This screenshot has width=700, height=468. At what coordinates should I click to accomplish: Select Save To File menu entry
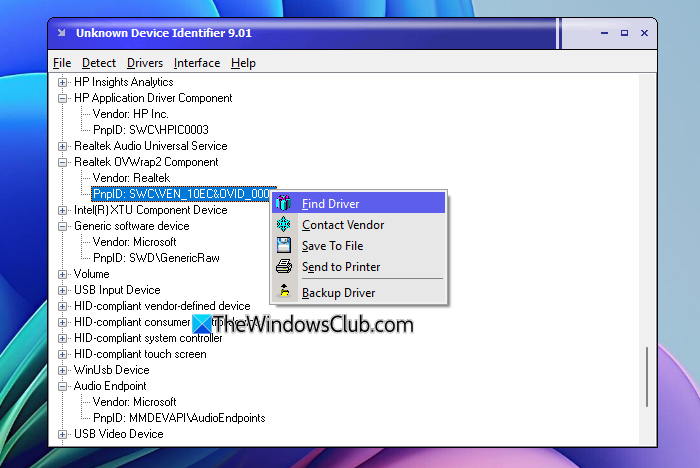click(x=358, y=245)
